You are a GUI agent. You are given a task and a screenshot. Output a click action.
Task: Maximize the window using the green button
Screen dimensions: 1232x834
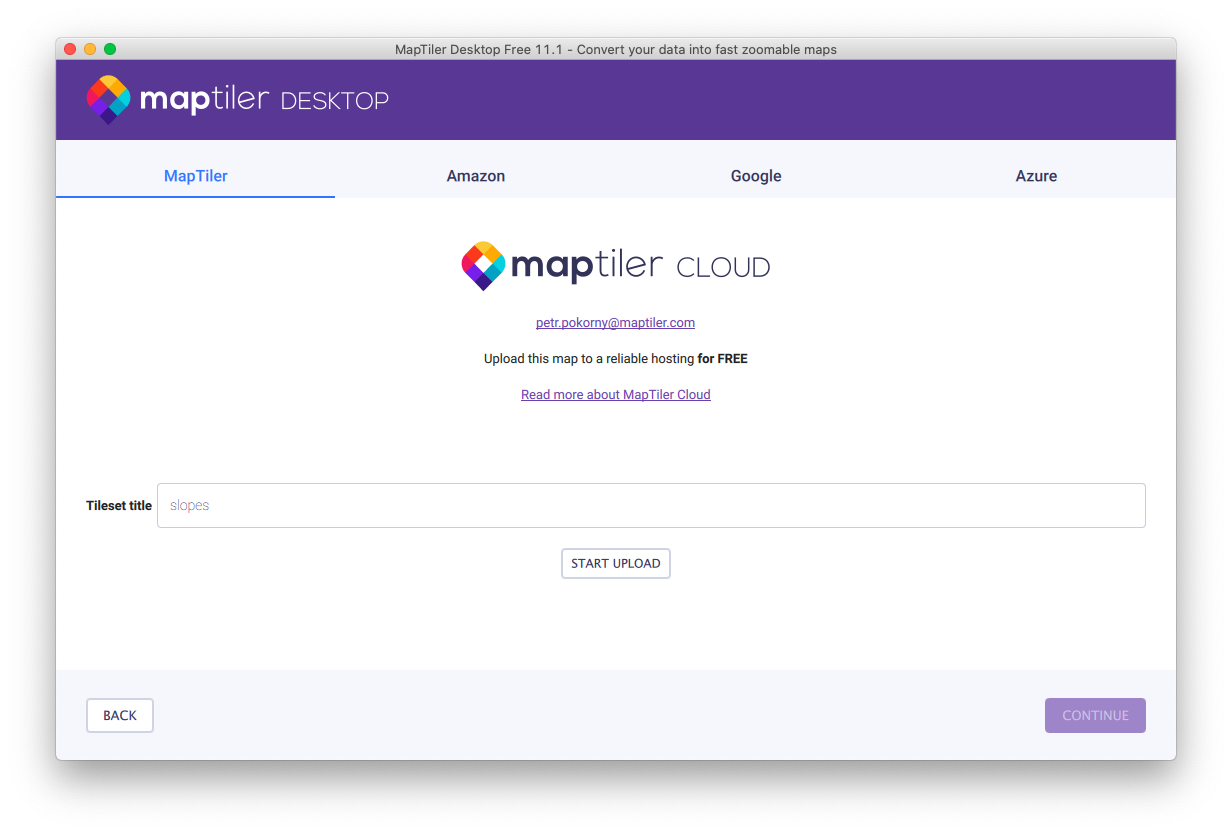tap(110, 49)
